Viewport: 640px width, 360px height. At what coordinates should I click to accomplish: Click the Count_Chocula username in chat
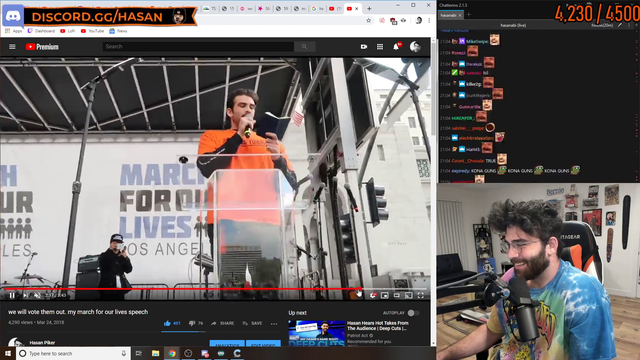tap(467, 161)
